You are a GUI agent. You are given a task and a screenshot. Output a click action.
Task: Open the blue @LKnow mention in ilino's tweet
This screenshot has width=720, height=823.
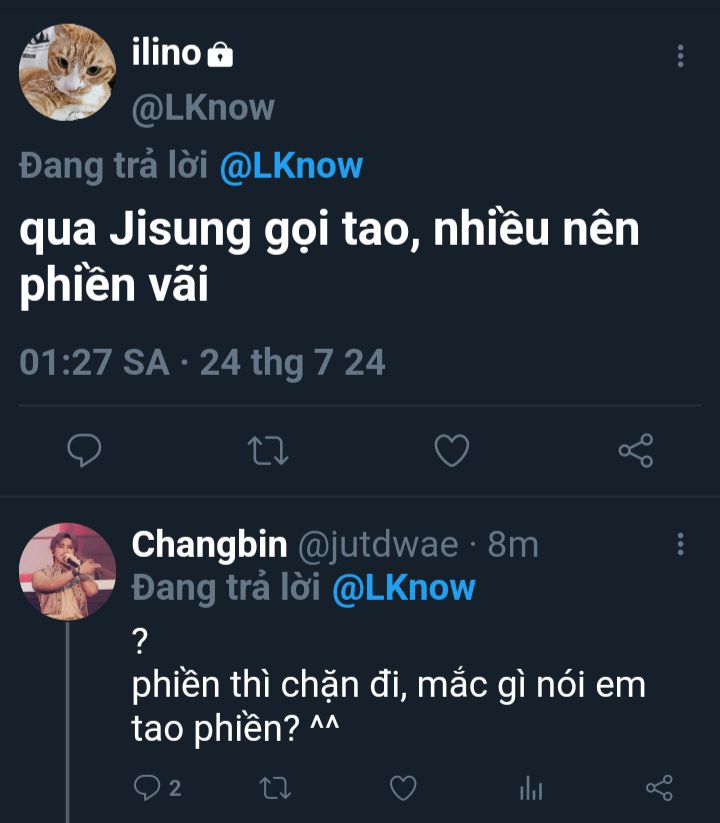pyautogui.click(x=291, y=167)
